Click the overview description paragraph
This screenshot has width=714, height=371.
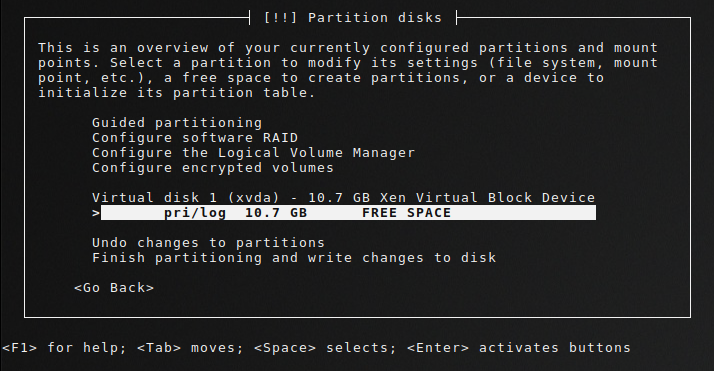[x=348, y=70]
